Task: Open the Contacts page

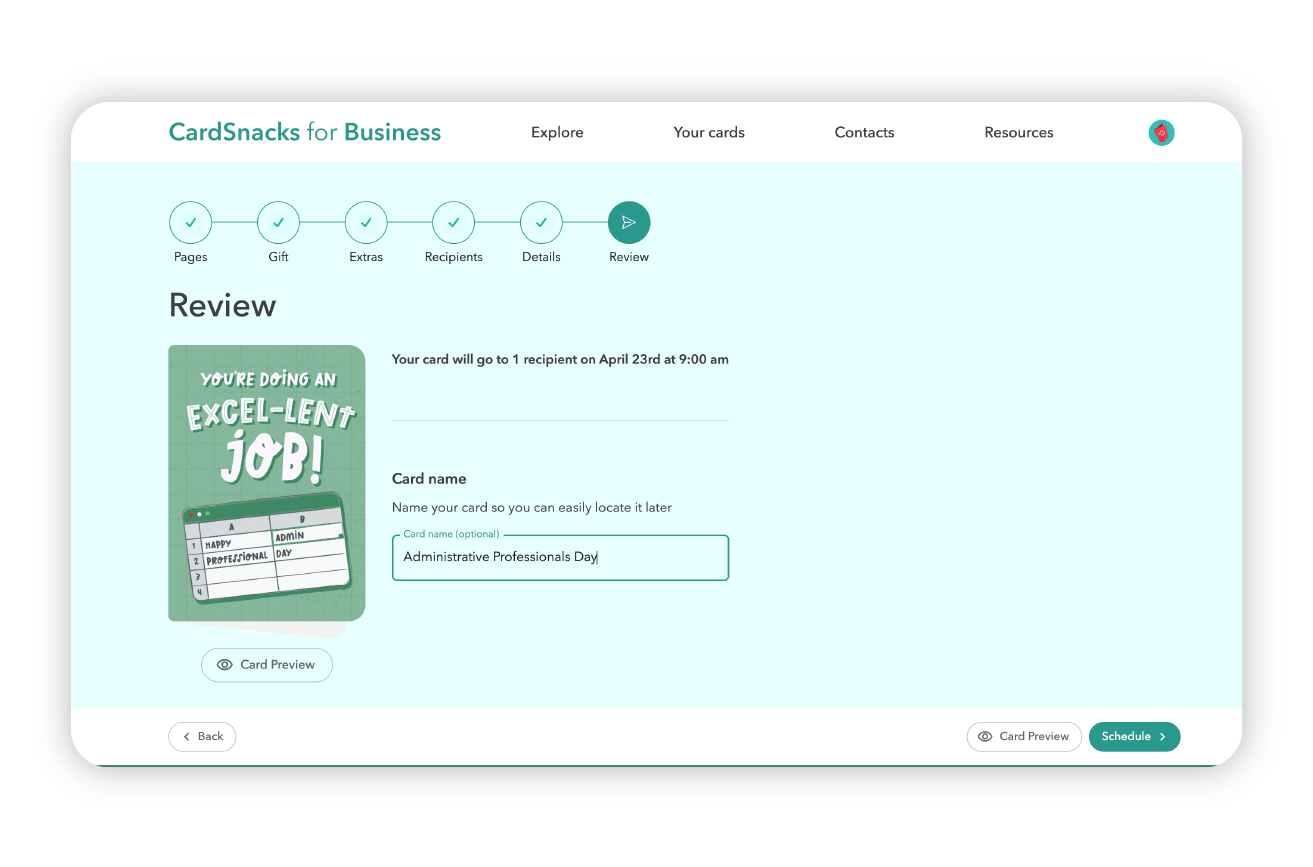Action: click(864, 132)
